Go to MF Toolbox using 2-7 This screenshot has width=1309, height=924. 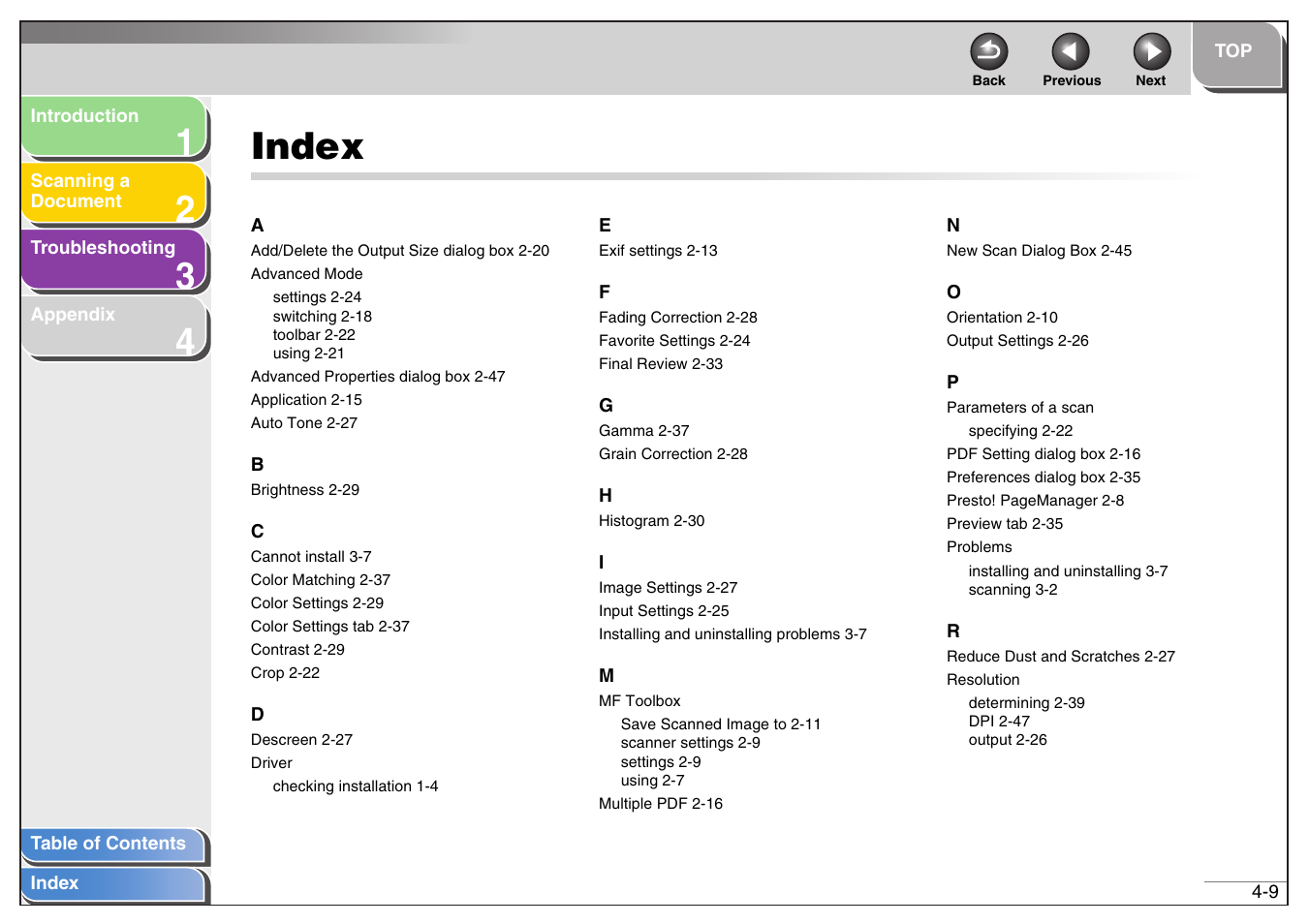point(653,781)
